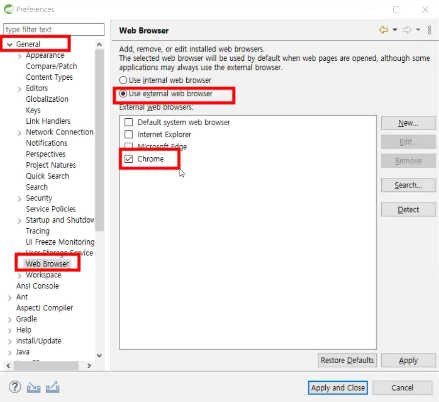Close the Preferences window
This screenshot has height=402, width=439.
pyautogui.click(x=425, y=9)
